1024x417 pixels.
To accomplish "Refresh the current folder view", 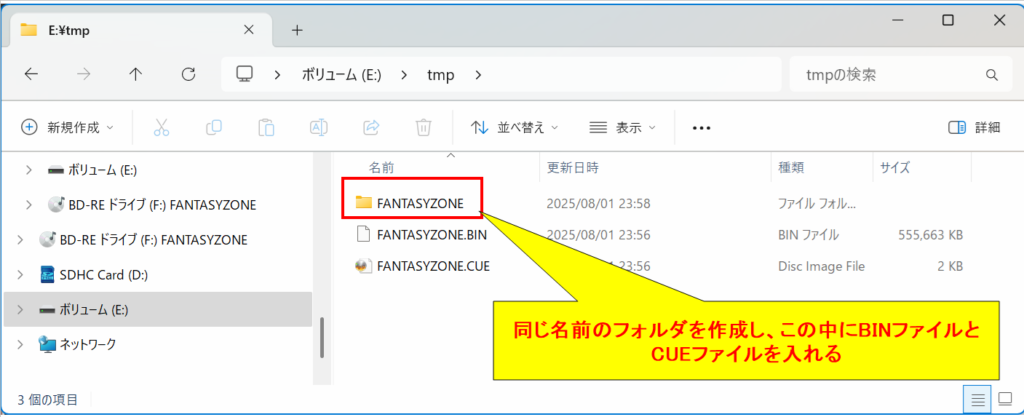I will pos(188,74).
